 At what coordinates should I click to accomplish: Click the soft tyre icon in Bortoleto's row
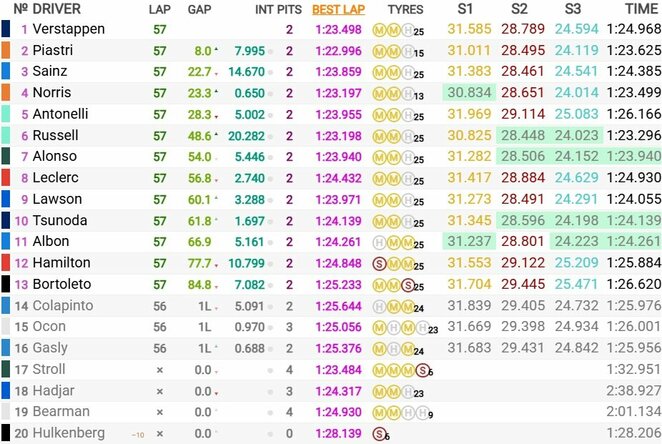(x=405, y=284)
